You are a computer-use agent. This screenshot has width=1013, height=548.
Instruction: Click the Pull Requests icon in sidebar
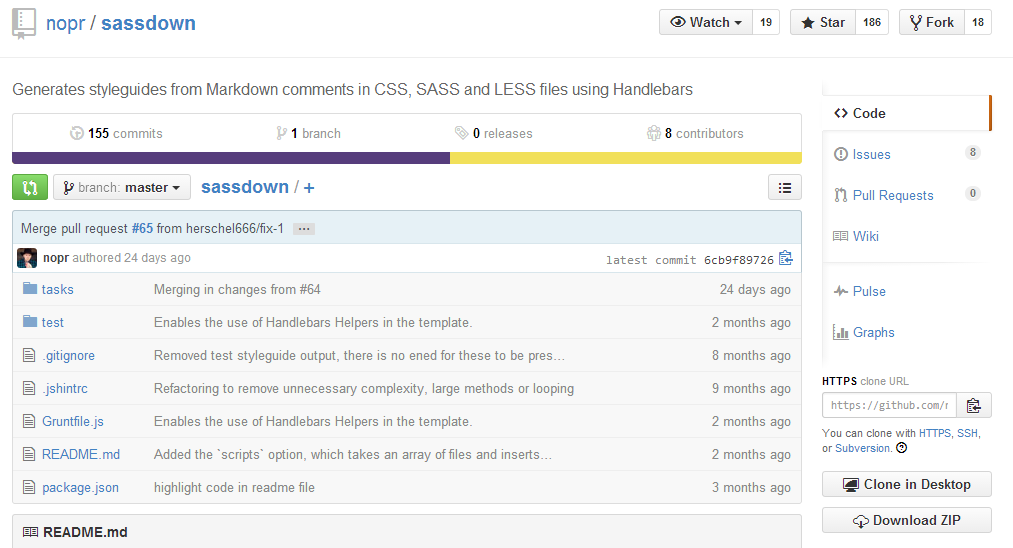pos(841,195)
